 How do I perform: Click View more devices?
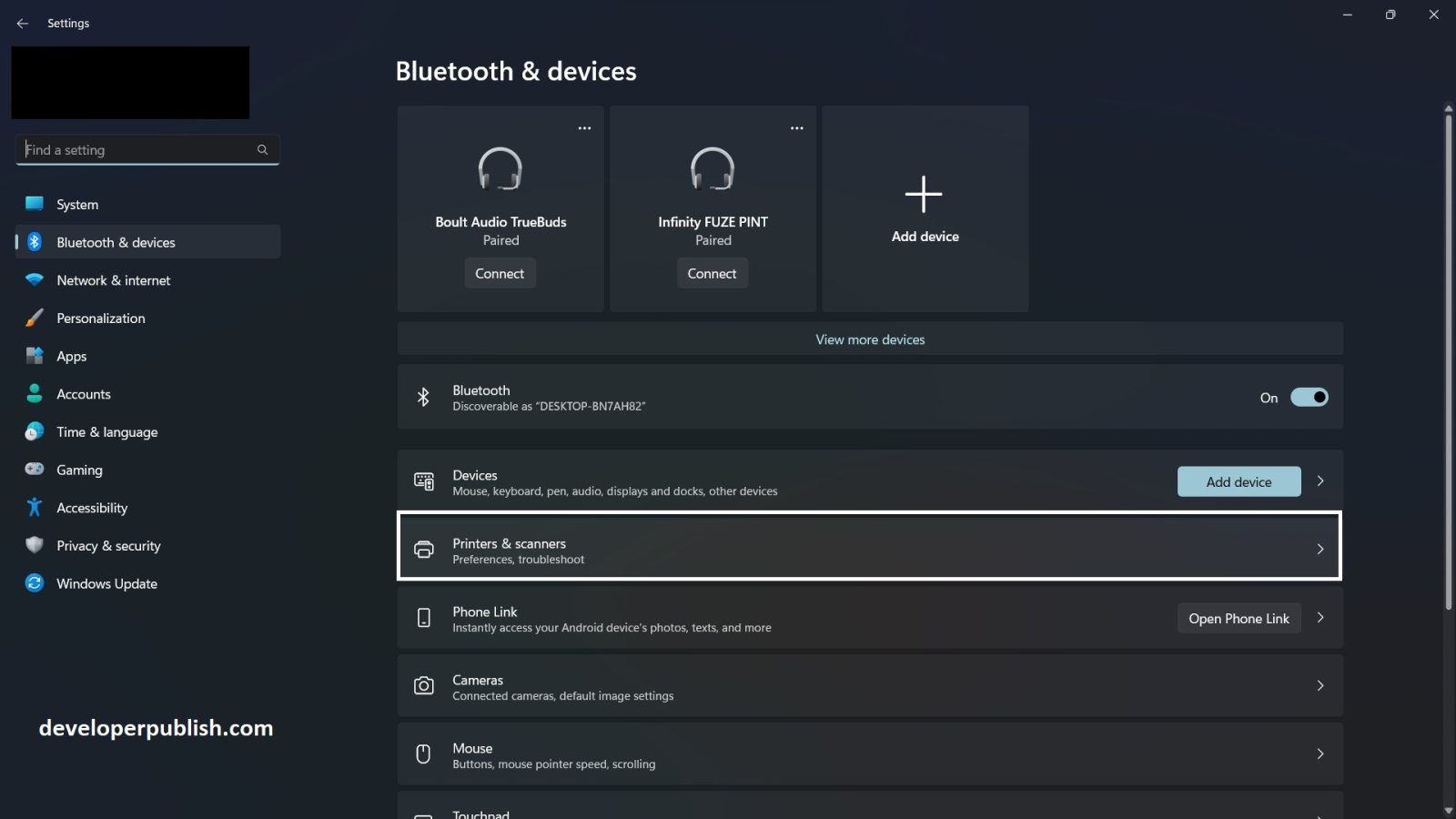pos(870,339)
